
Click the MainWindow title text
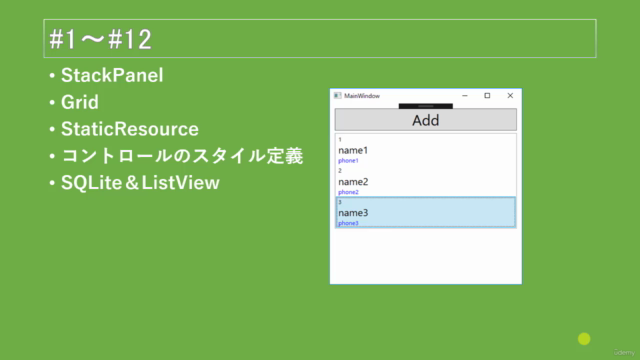(362, 96)
